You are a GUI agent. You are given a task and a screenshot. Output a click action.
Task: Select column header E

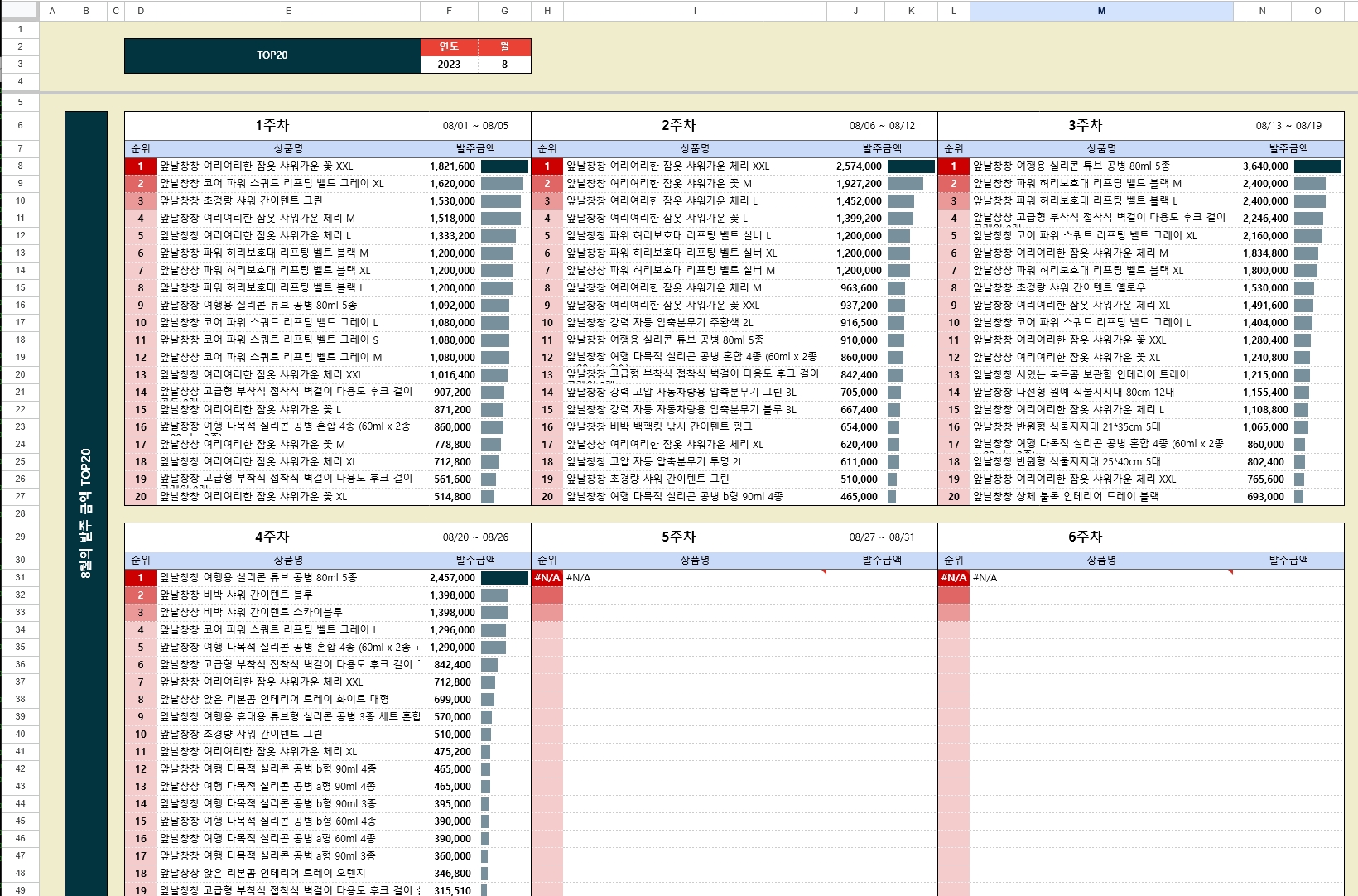[x=288, y=11]
